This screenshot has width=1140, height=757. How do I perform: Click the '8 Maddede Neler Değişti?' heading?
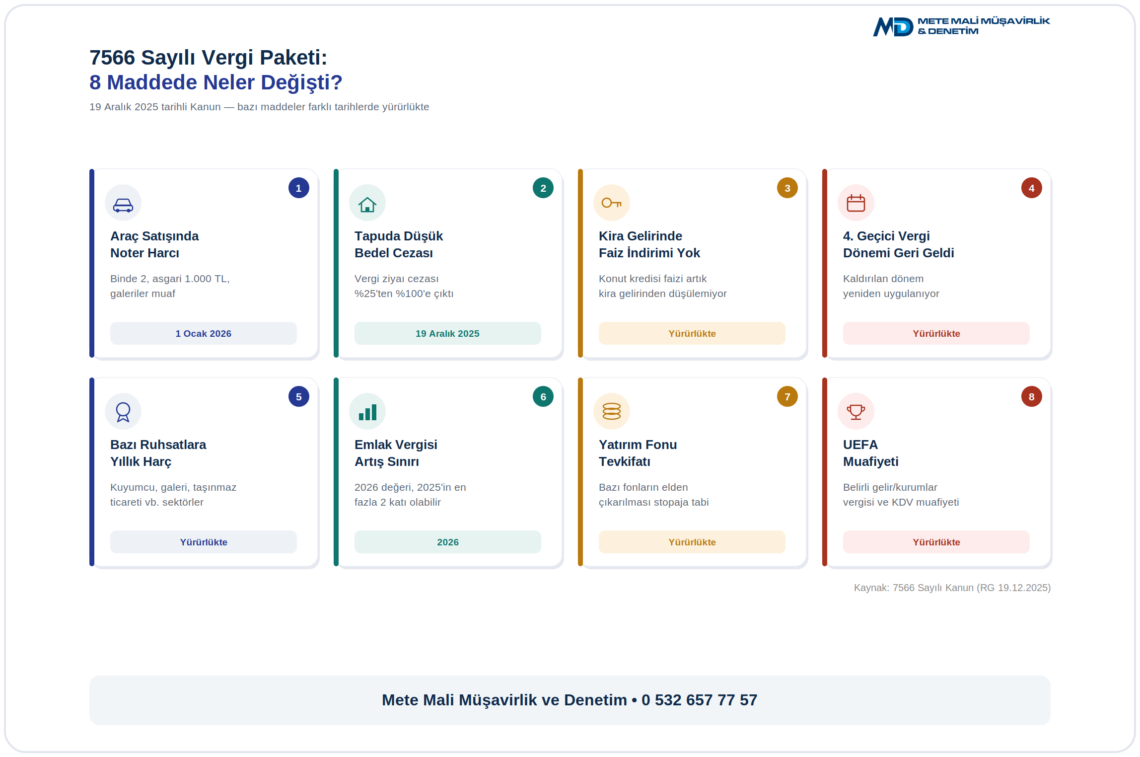[x=216, y=82]
